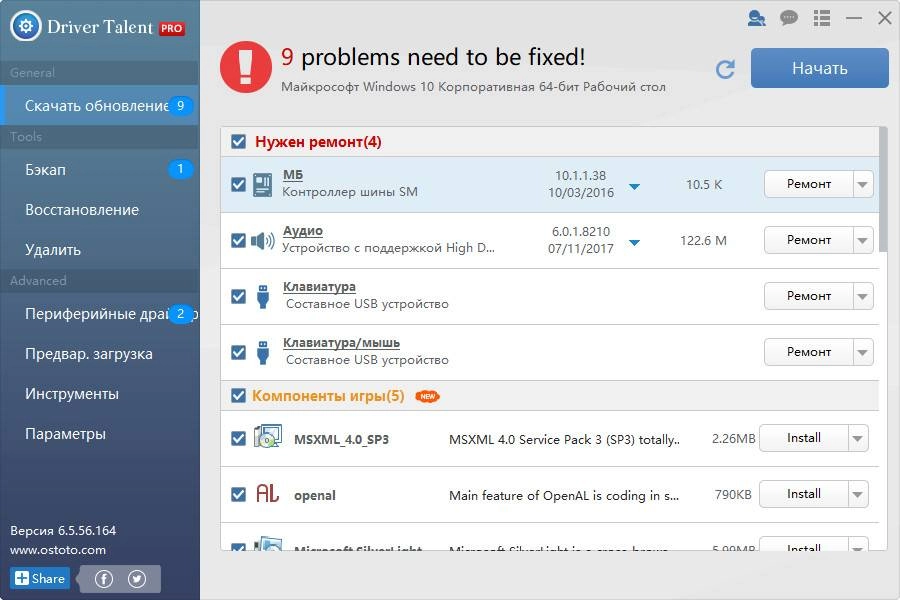Click the MSXML_4.0_SP3 installer icon
This screenshot has height=600, width=900.
tap(268, 437)
